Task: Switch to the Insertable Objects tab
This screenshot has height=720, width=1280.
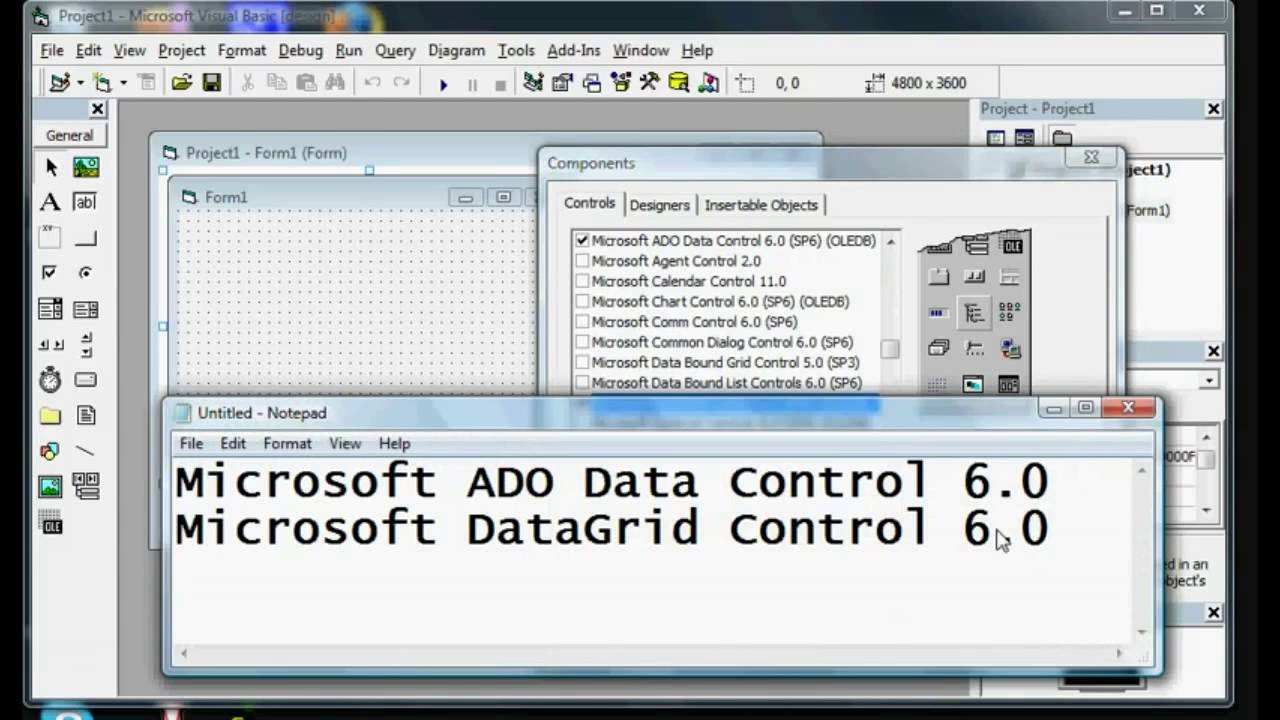Action: point(761,205)
